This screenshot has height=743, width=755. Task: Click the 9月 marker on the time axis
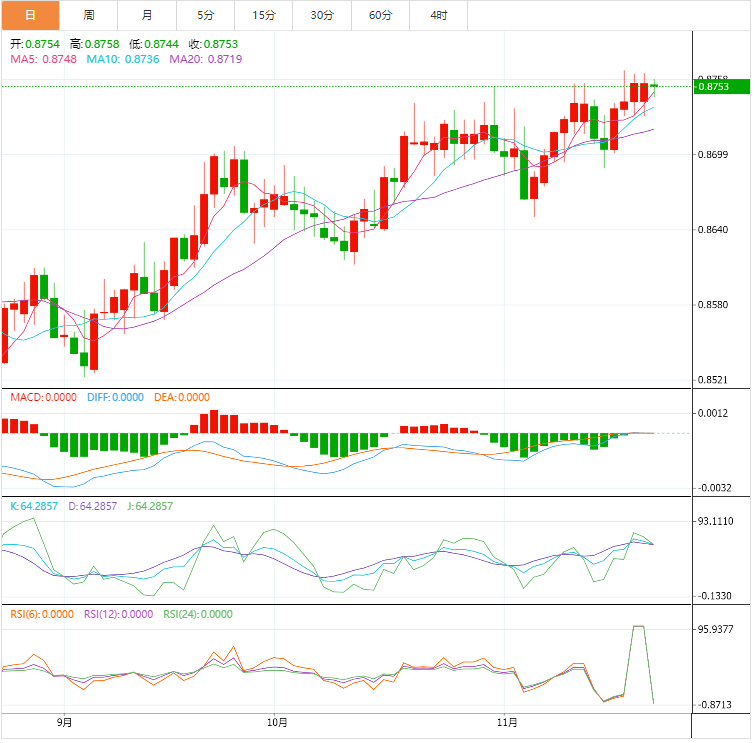point(65,721)
